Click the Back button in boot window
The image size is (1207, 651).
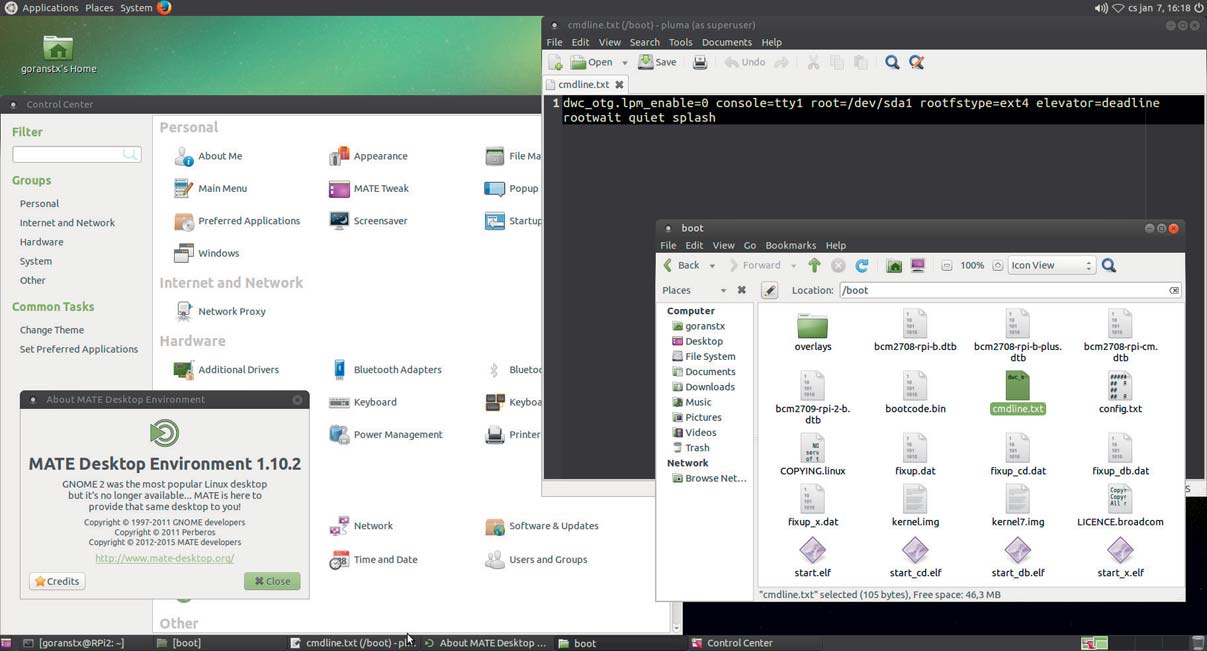(x=681, y=265)
